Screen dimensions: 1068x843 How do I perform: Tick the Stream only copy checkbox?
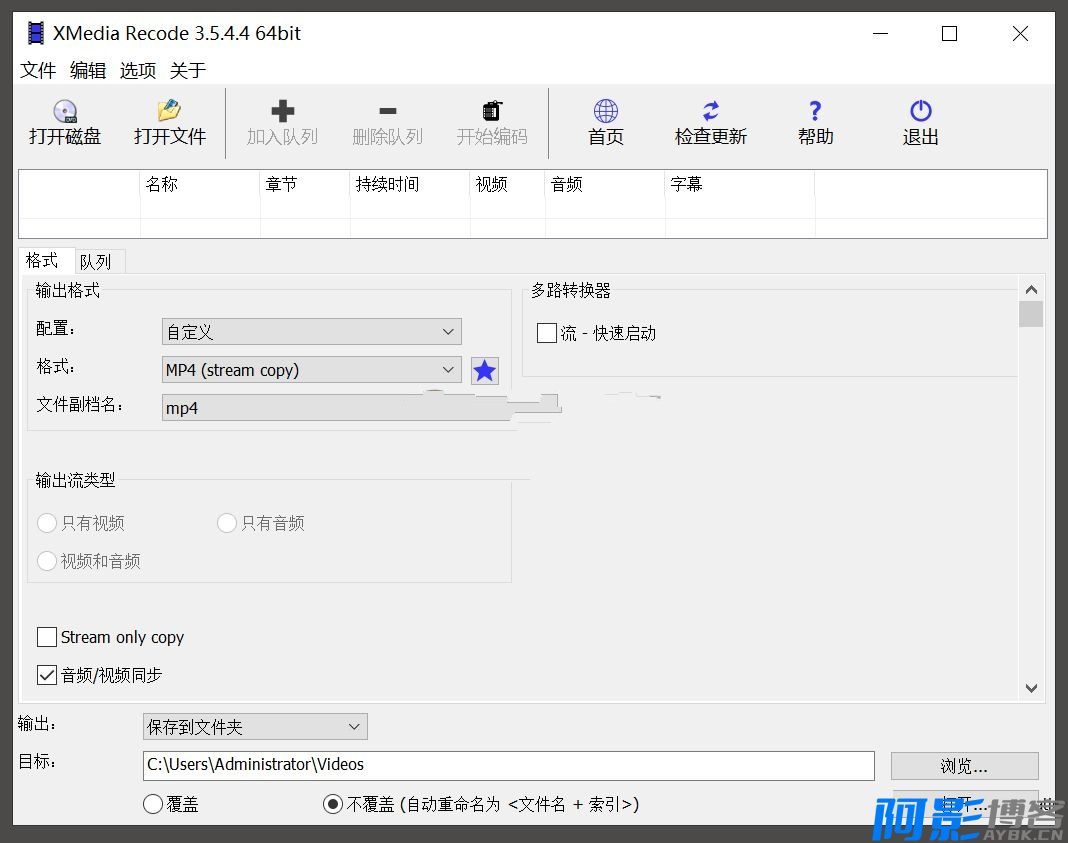[x=47, y=637]
